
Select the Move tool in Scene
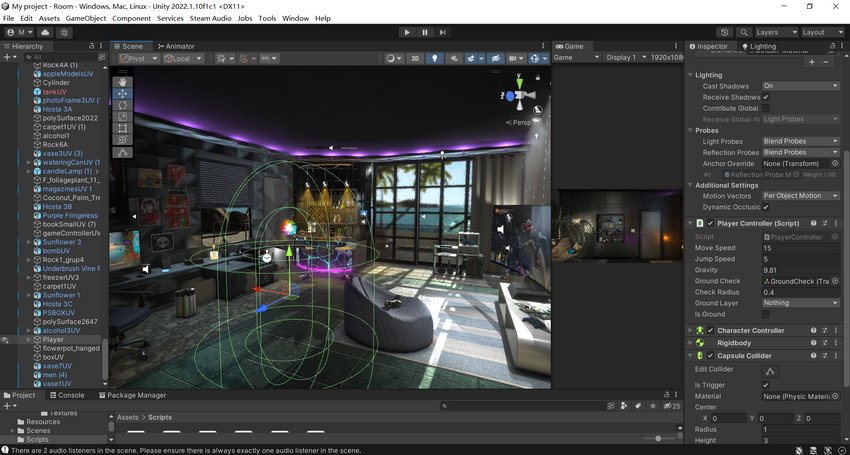[x=123, y=93]
